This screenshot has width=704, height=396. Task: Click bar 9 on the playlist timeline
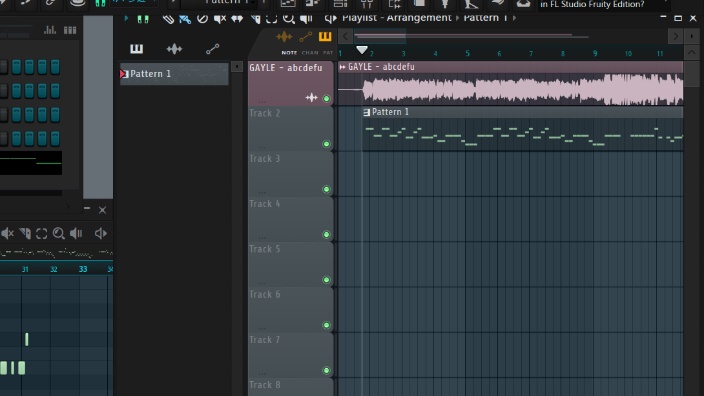(x=595, y=53)
